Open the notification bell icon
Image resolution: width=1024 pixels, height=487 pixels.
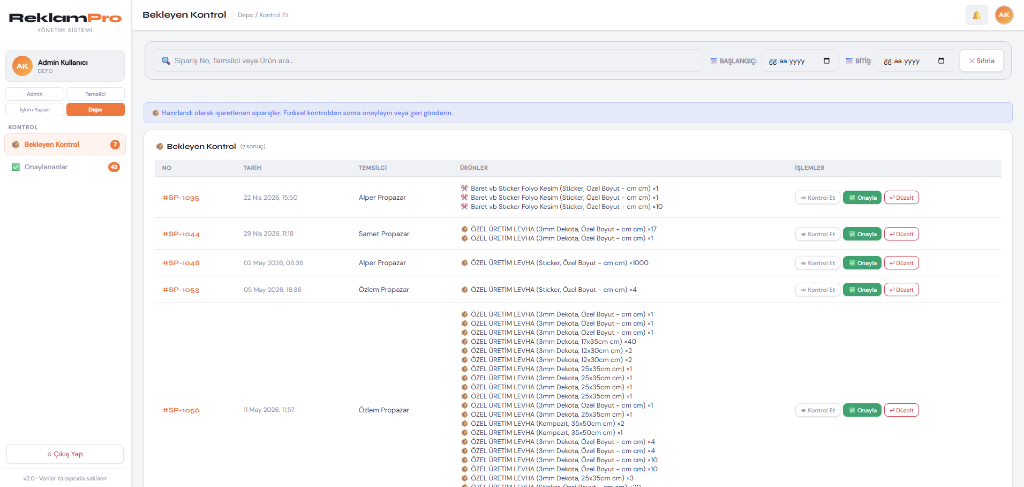(x=976, y=15)
